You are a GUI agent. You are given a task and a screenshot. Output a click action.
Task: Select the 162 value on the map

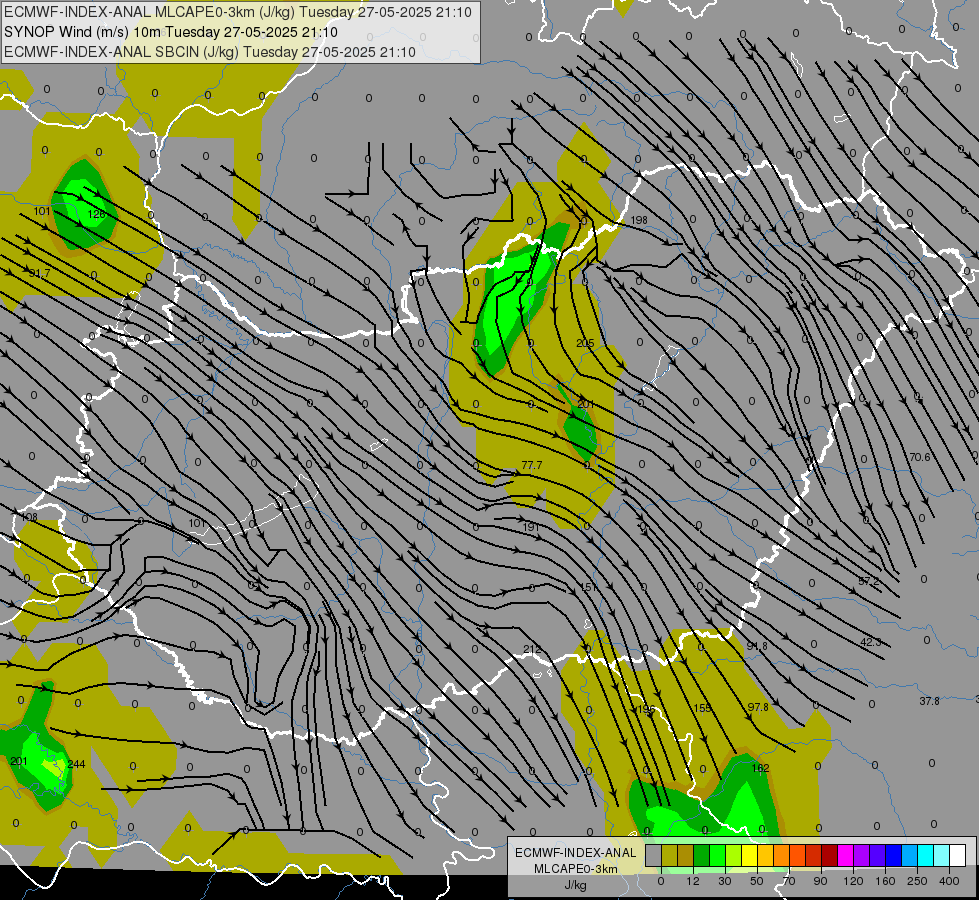coord(760,768)
